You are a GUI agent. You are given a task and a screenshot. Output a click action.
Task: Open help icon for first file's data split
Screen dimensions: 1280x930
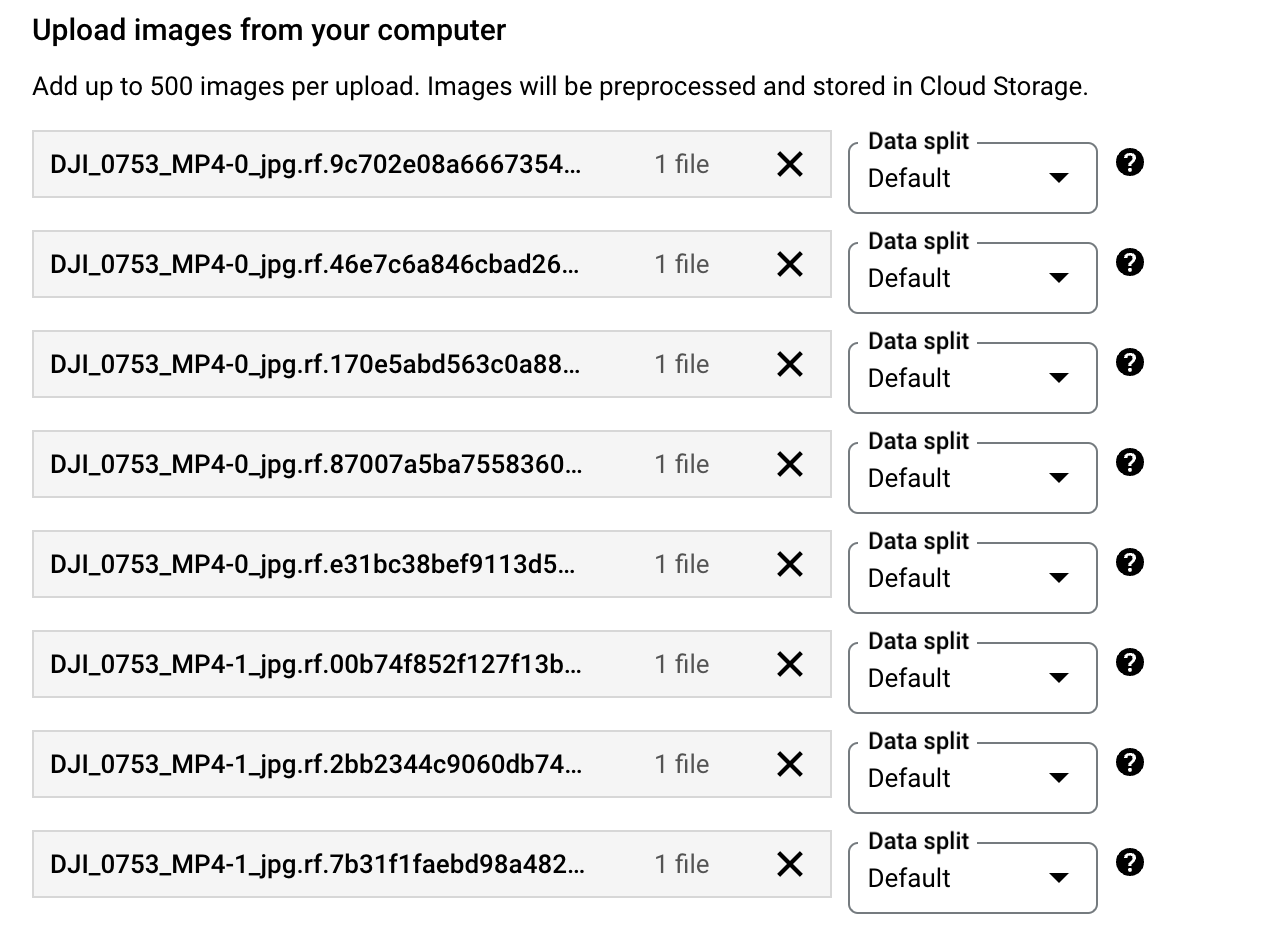tap(1129, 163)
